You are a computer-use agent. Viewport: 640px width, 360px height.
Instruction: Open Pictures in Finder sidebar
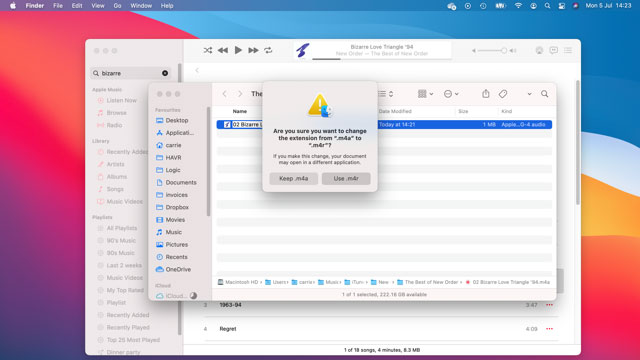point(176,244)
